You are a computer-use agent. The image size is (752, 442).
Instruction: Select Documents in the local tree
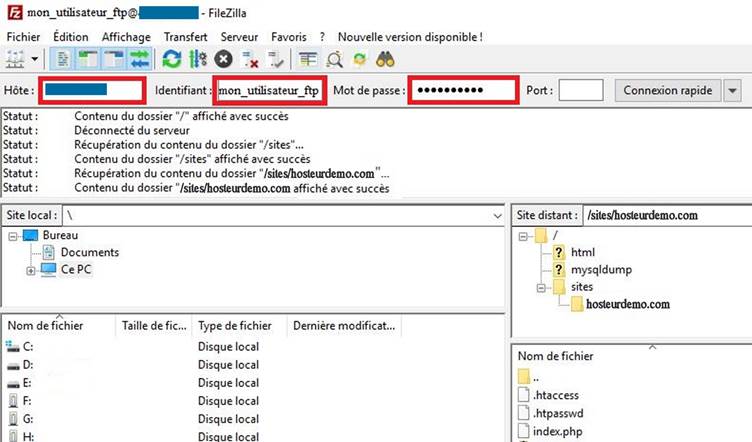[x=90, y=253]
